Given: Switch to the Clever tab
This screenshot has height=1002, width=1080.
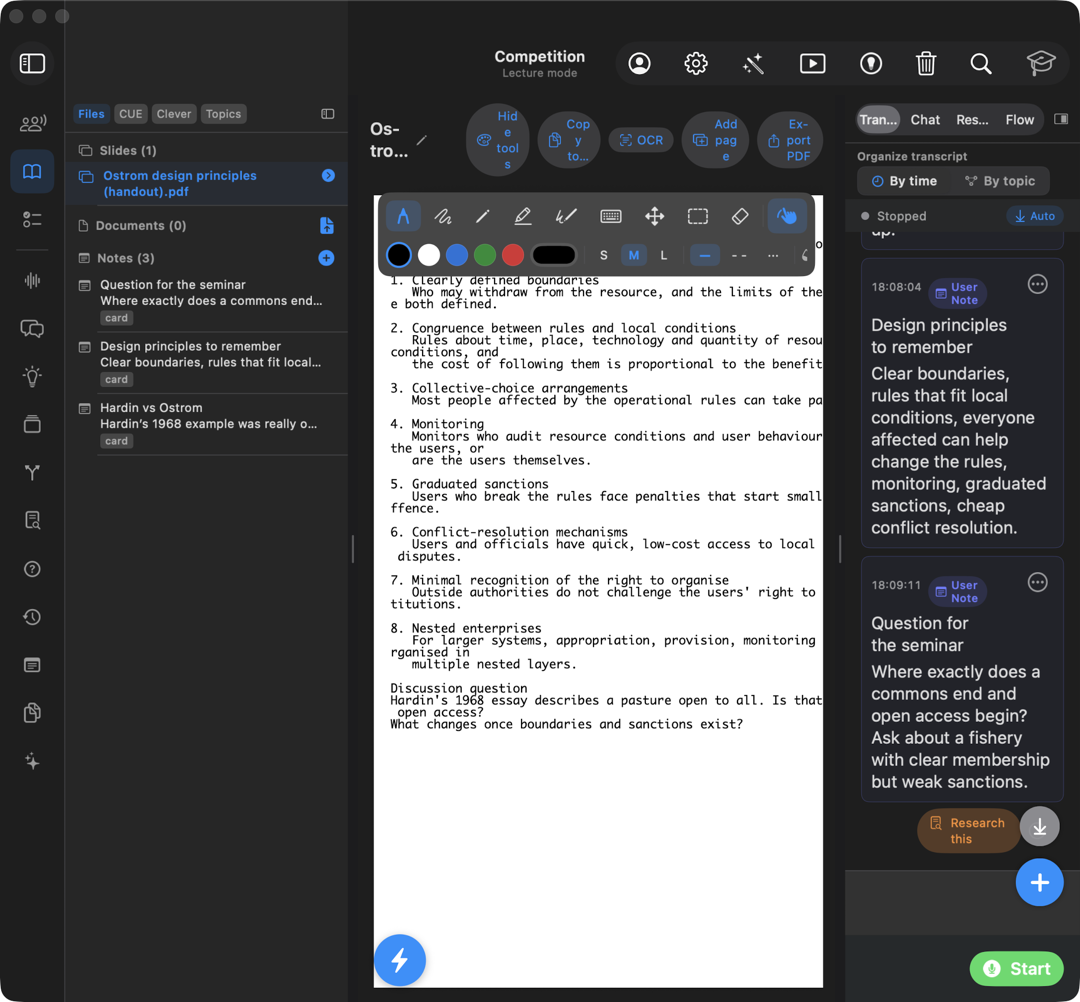Looking at the screenshot, I should click(174, 114).
